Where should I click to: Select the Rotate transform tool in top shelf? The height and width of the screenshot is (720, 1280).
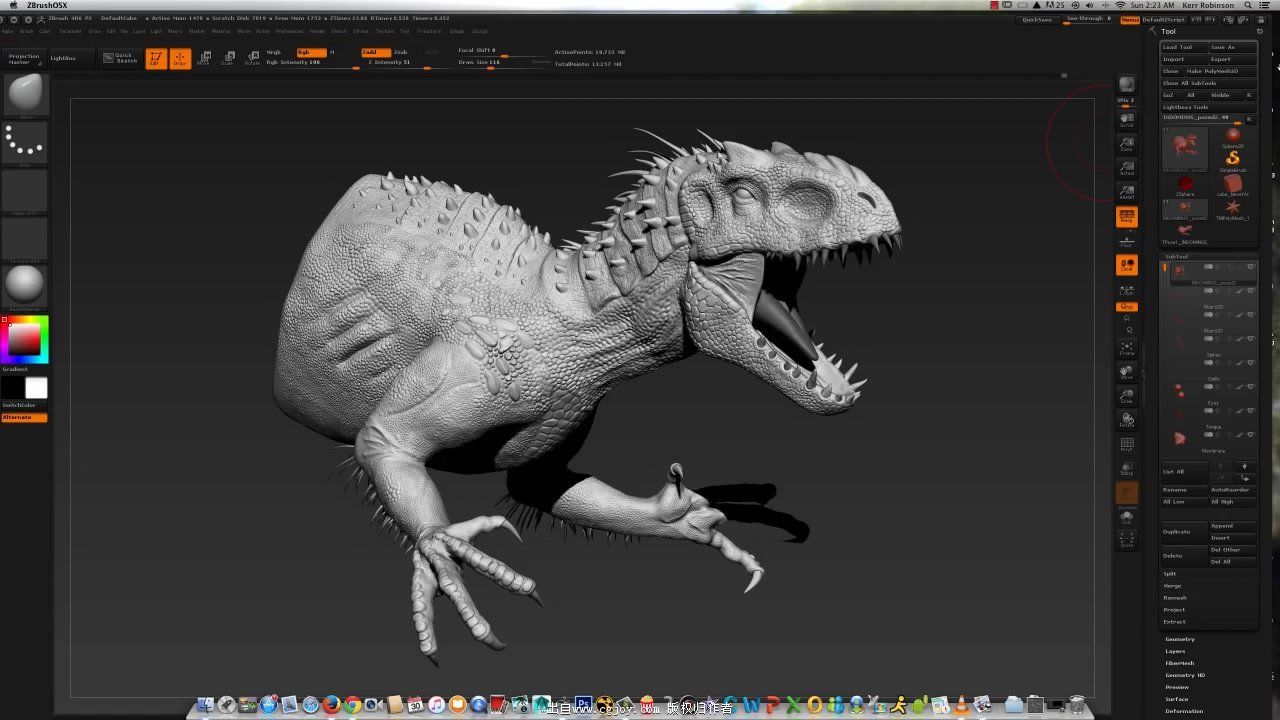[252, 59]
